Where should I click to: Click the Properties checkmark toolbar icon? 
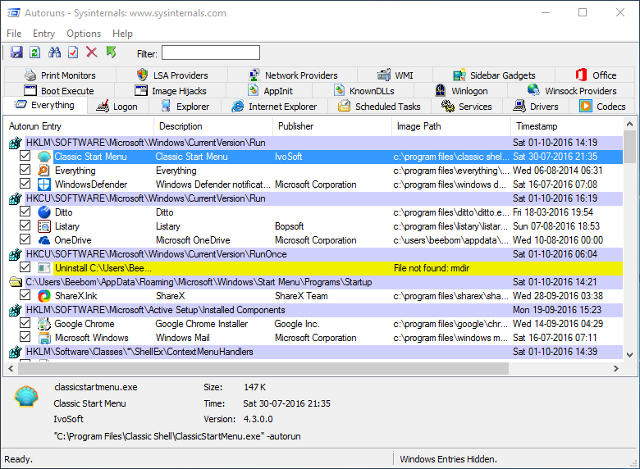point(73,52)
